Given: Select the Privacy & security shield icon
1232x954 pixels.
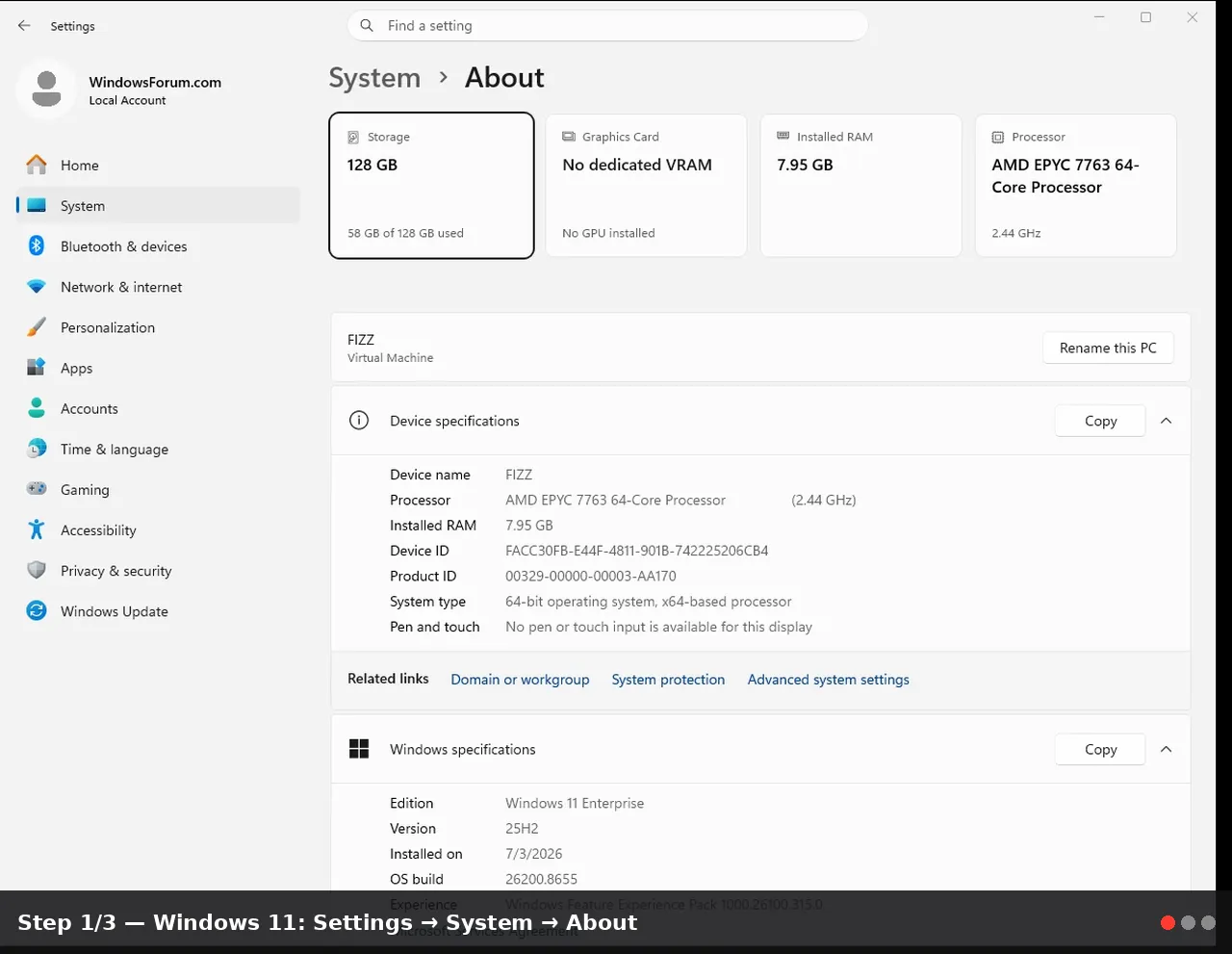Looking at the screenshot, I should click(37, 571).
